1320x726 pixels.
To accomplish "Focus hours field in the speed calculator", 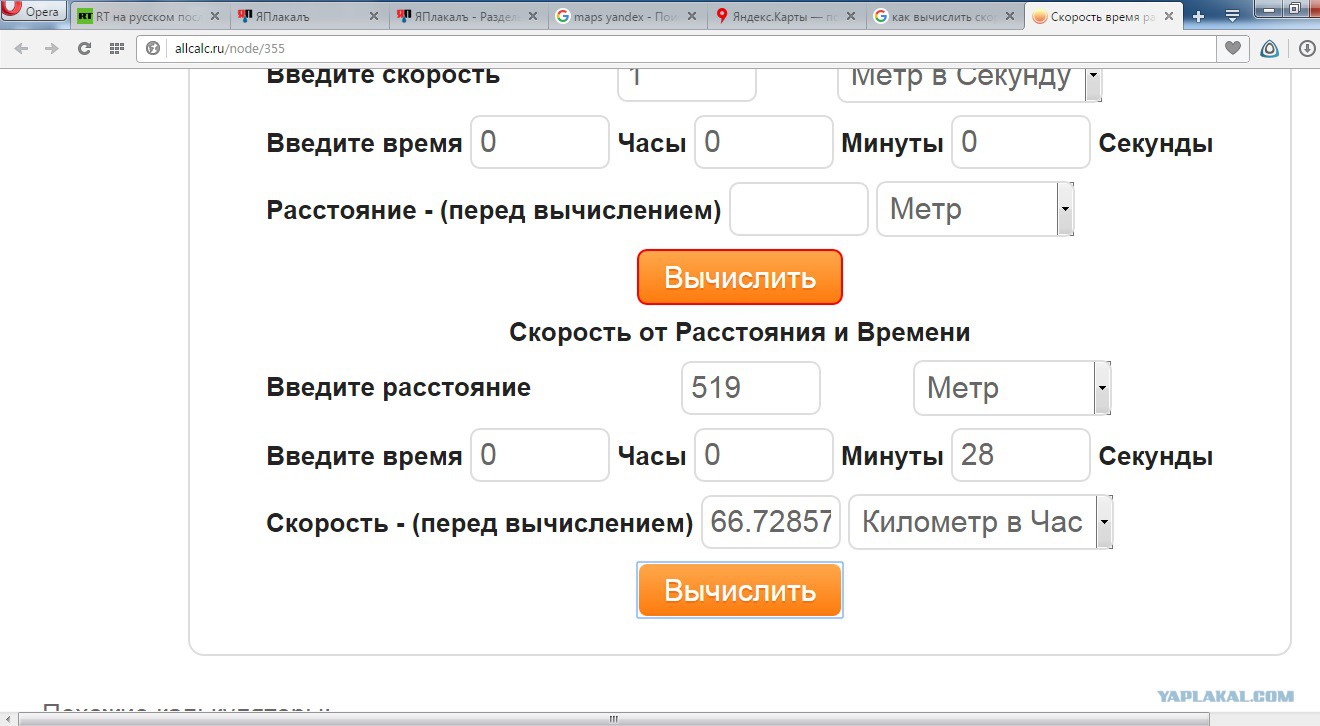I will [x=539, y=455].
